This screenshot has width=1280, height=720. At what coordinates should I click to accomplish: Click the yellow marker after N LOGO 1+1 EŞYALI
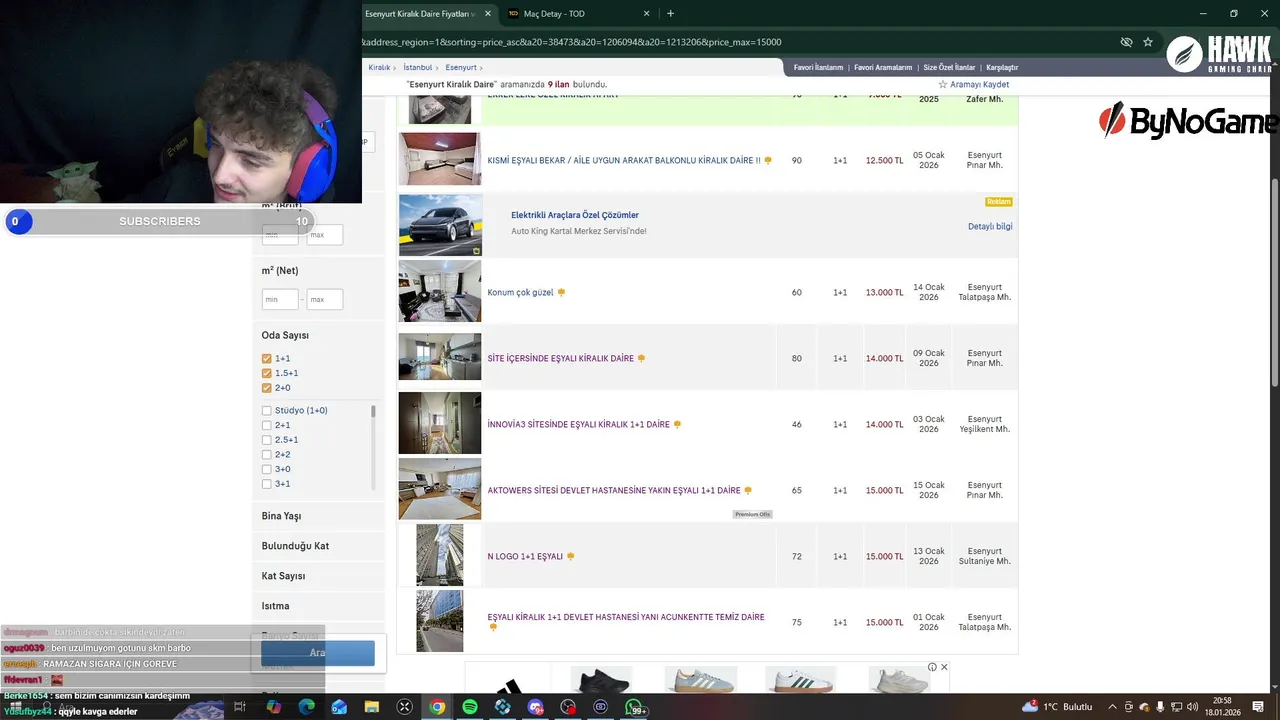point(570,556)
